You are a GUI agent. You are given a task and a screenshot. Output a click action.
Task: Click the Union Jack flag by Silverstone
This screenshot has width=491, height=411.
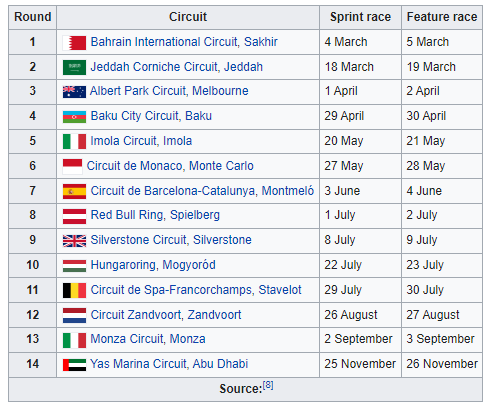[x=74, y=241]
